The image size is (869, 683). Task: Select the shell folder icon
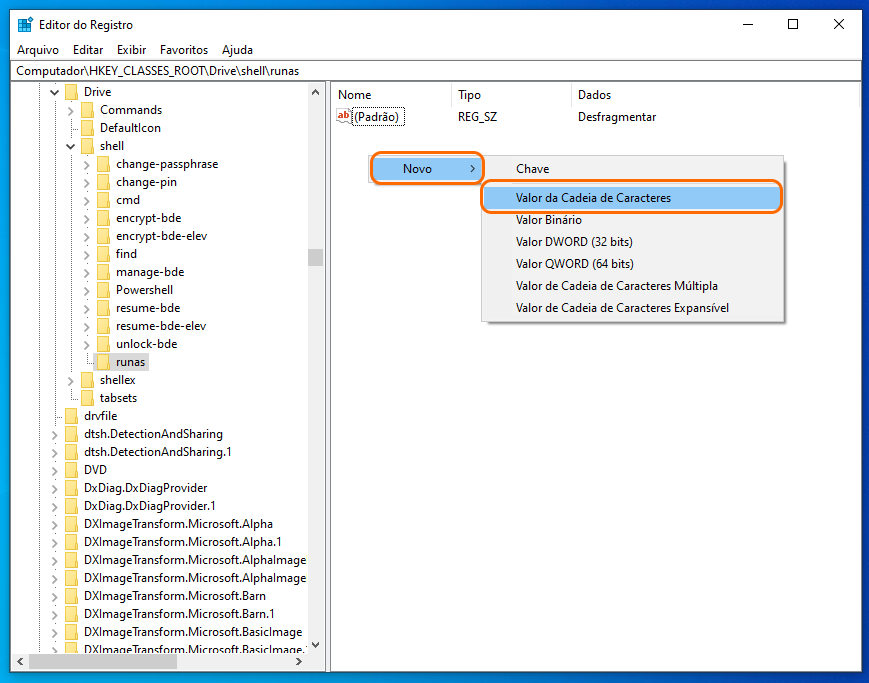click(88, 146)
